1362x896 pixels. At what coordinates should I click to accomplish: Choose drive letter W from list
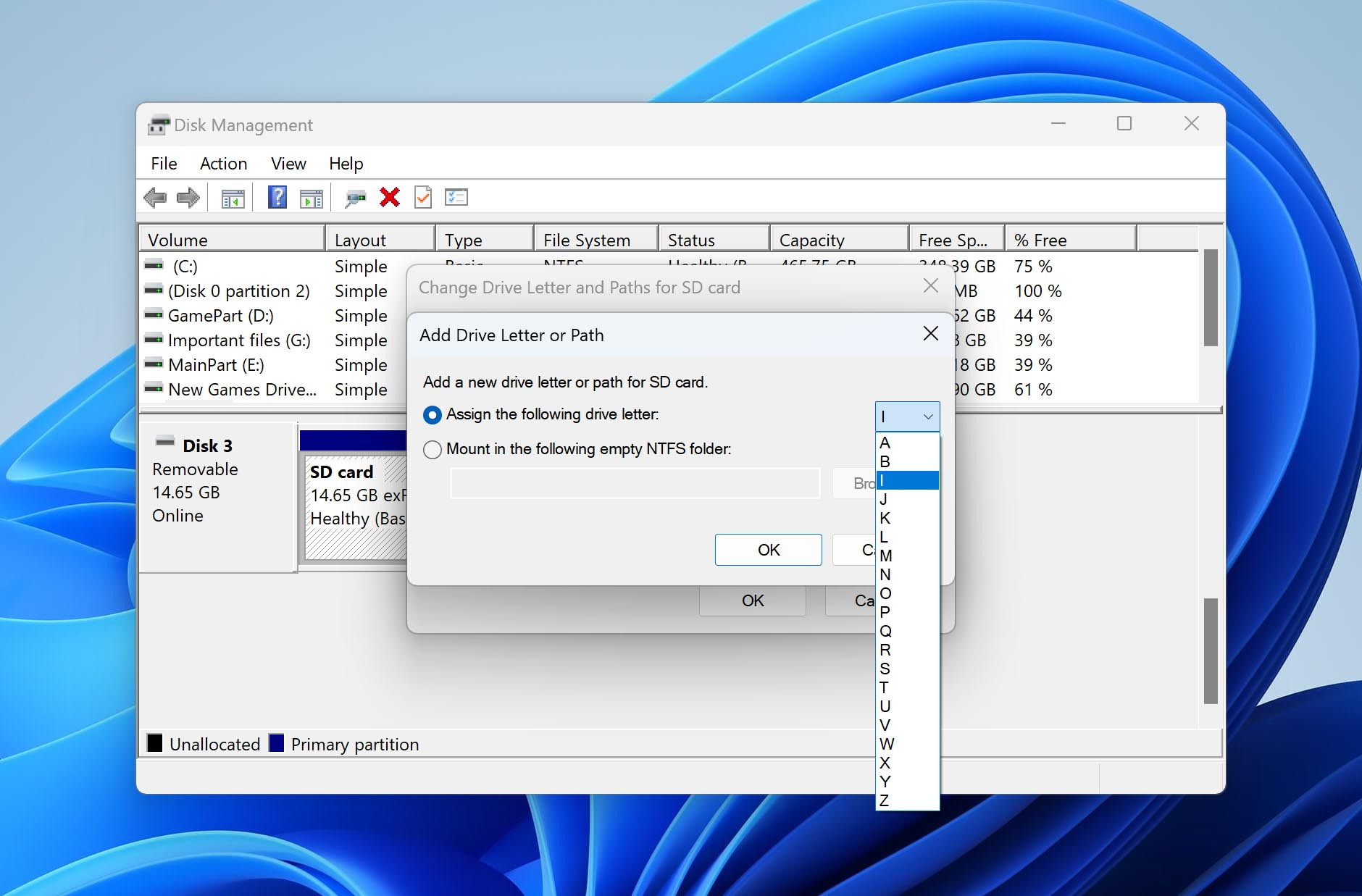tap(907, 744)
